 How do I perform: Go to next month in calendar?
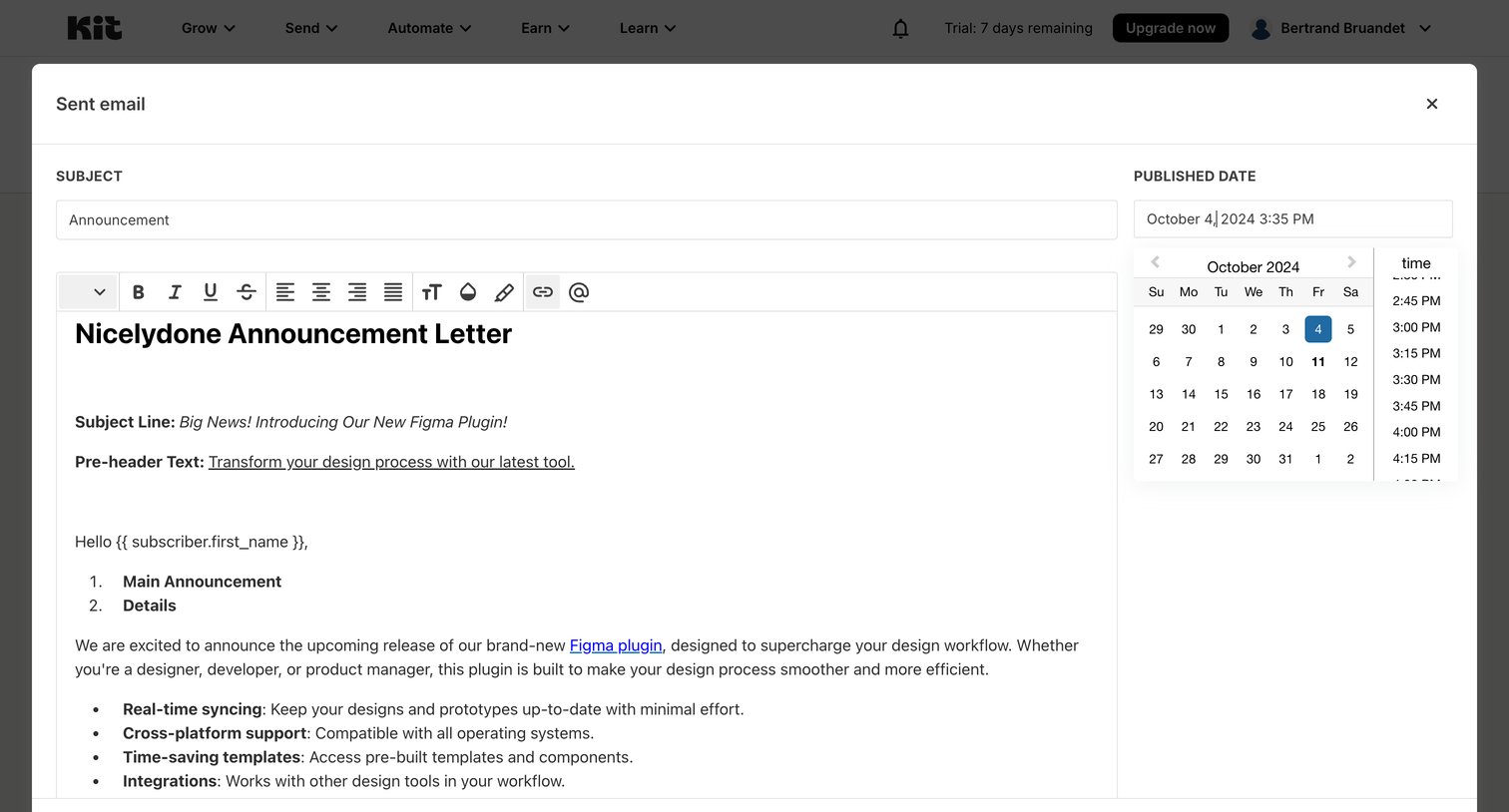pyautogui.click(x=1351, y=262)
